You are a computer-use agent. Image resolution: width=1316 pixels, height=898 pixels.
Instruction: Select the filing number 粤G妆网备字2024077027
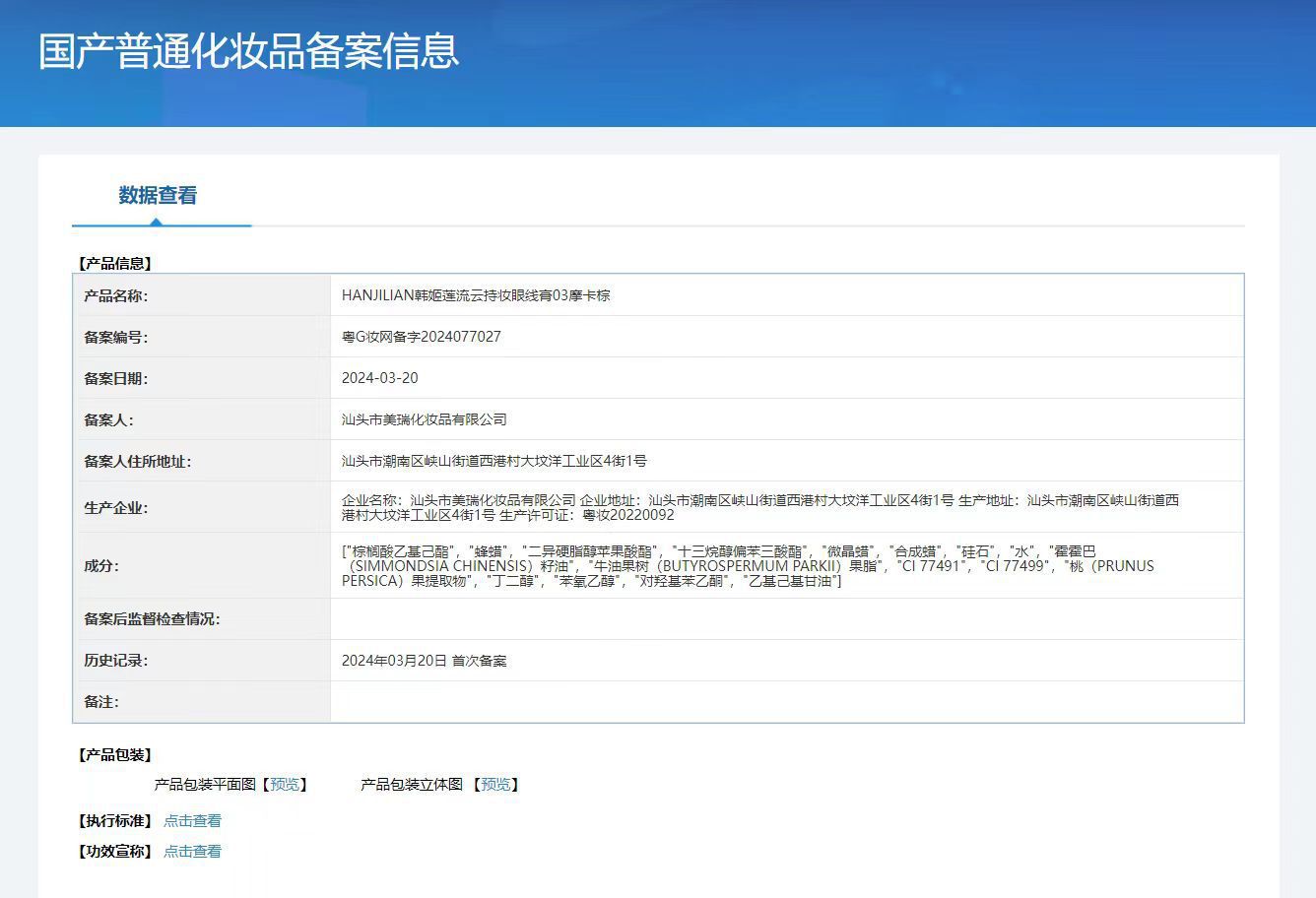(422, 337)
